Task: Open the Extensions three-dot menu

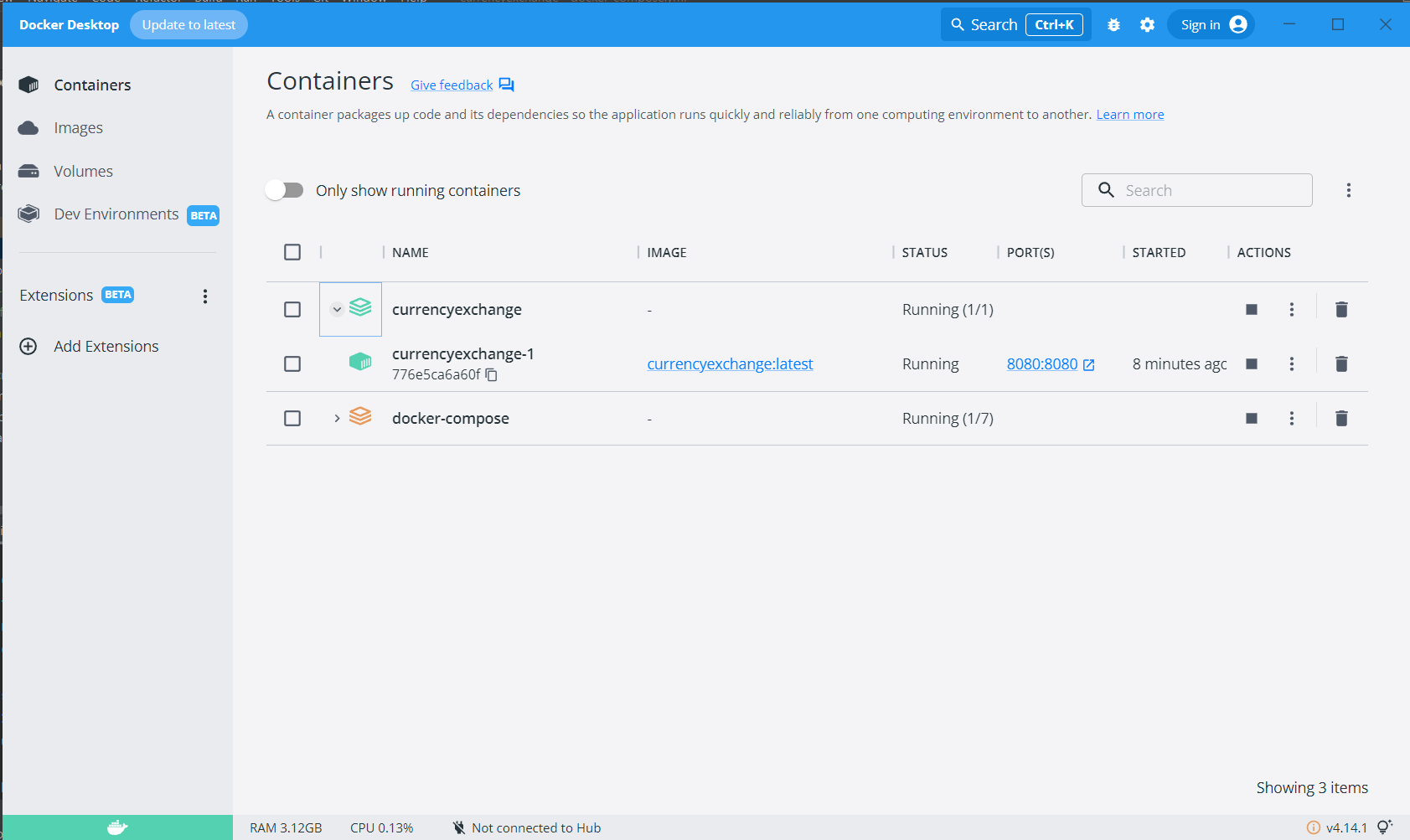Action: pyautogui.click(x=205, y=296)
